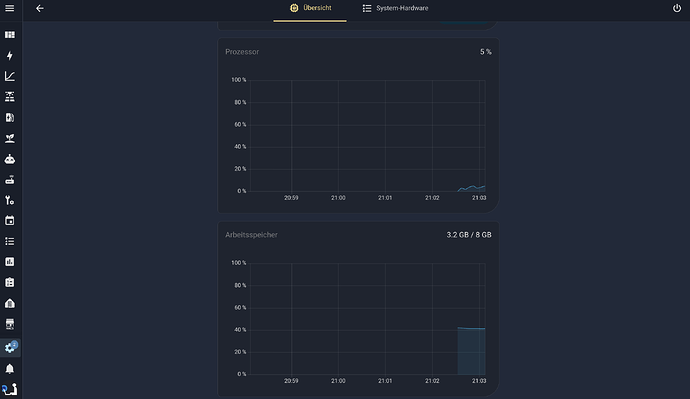
Task: Click the Prozessor usage chart line
Action: click(x=471, y=188)
